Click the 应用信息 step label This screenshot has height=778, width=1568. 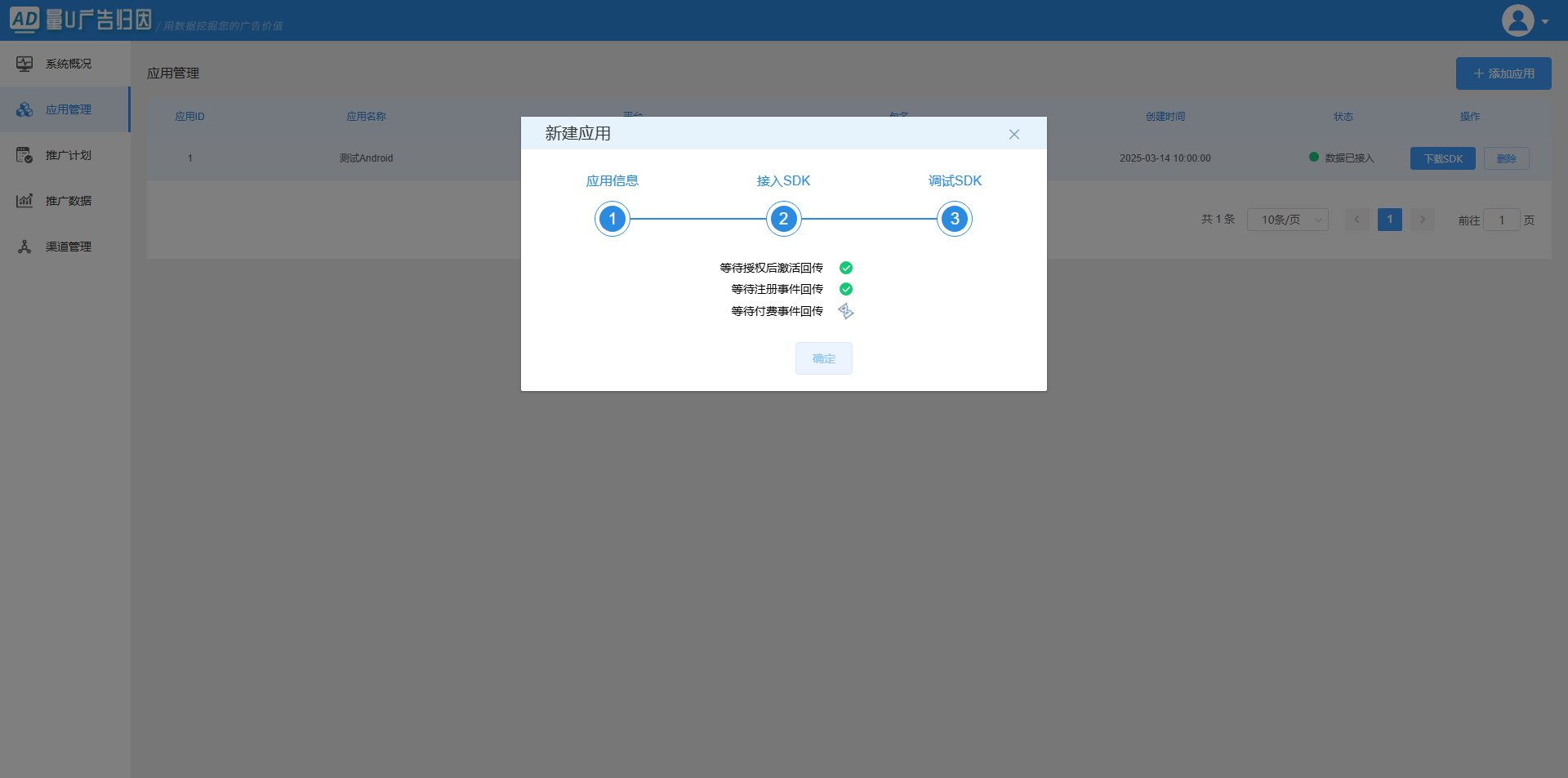(612, 180)
